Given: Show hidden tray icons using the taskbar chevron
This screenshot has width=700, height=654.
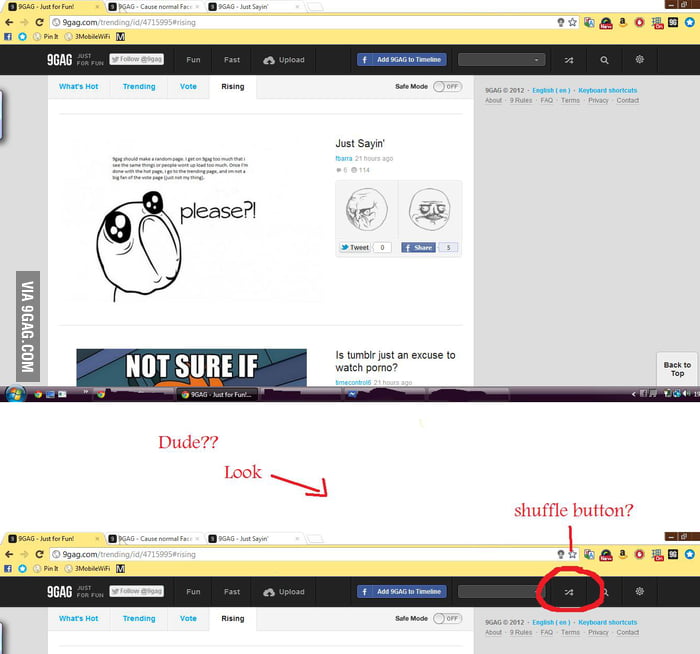Looking at the screenshot, I should tap(633, 394).
